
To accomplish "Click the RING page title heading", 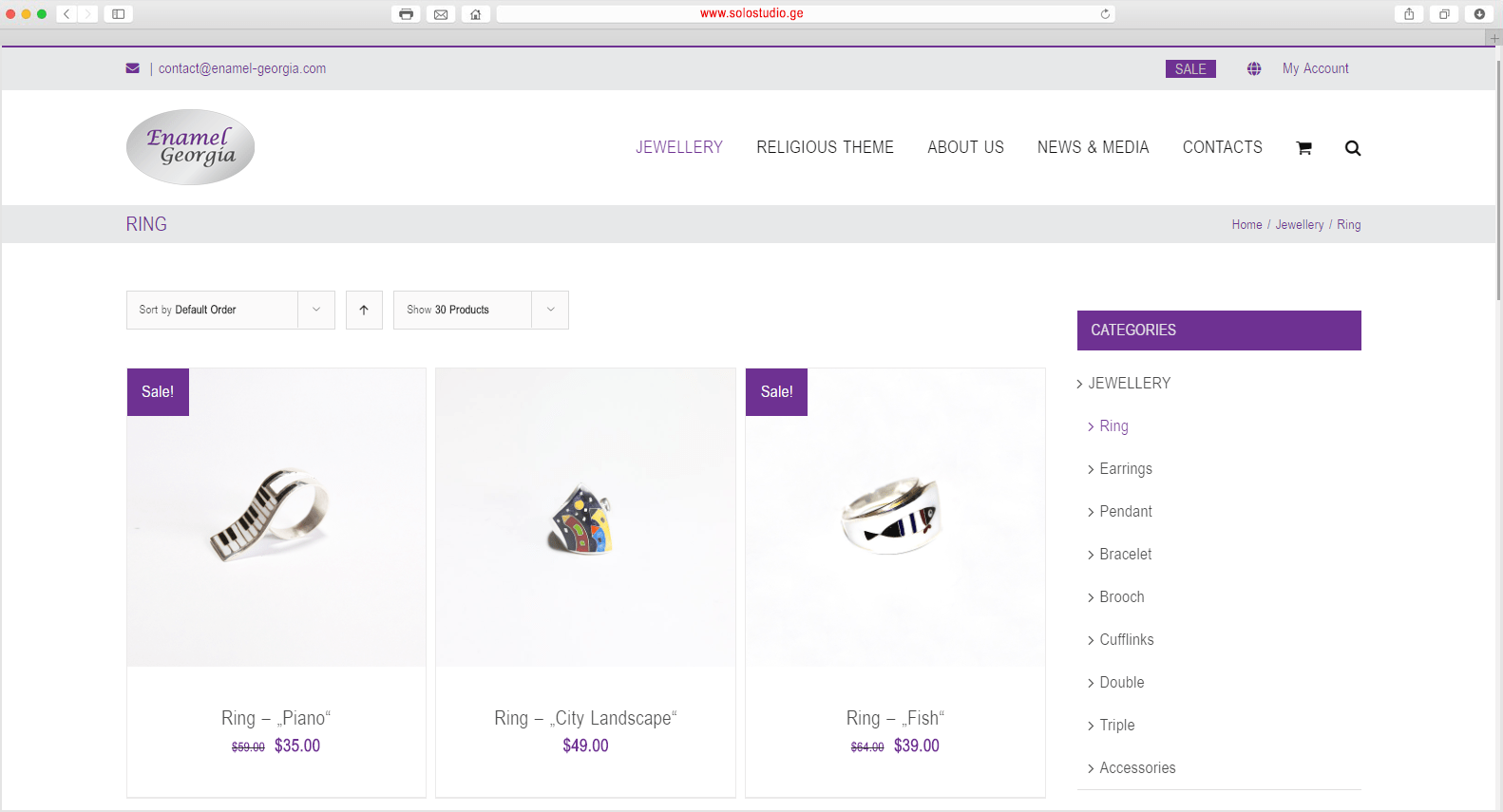I will click(x=146, y=224).
